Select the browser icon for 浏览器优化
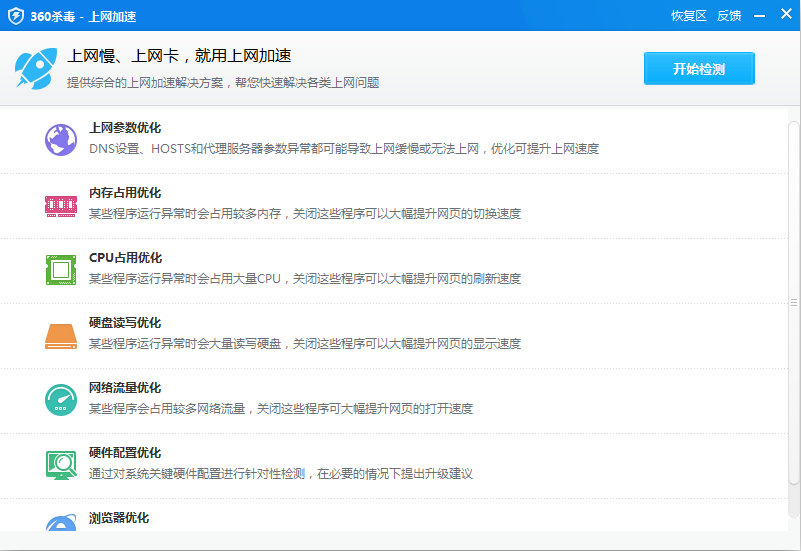Screen dimensions: 801x551 [60, 523]
